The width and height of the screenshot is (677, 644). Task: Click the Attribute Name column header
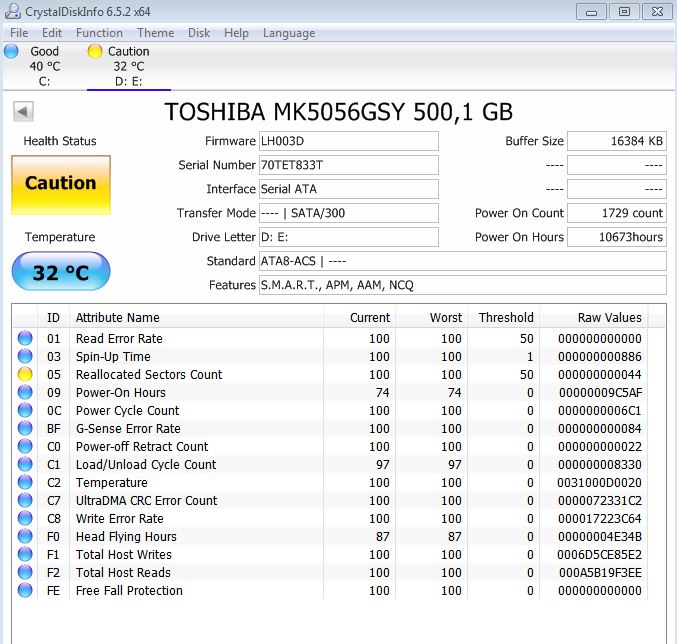click(196, 318)
